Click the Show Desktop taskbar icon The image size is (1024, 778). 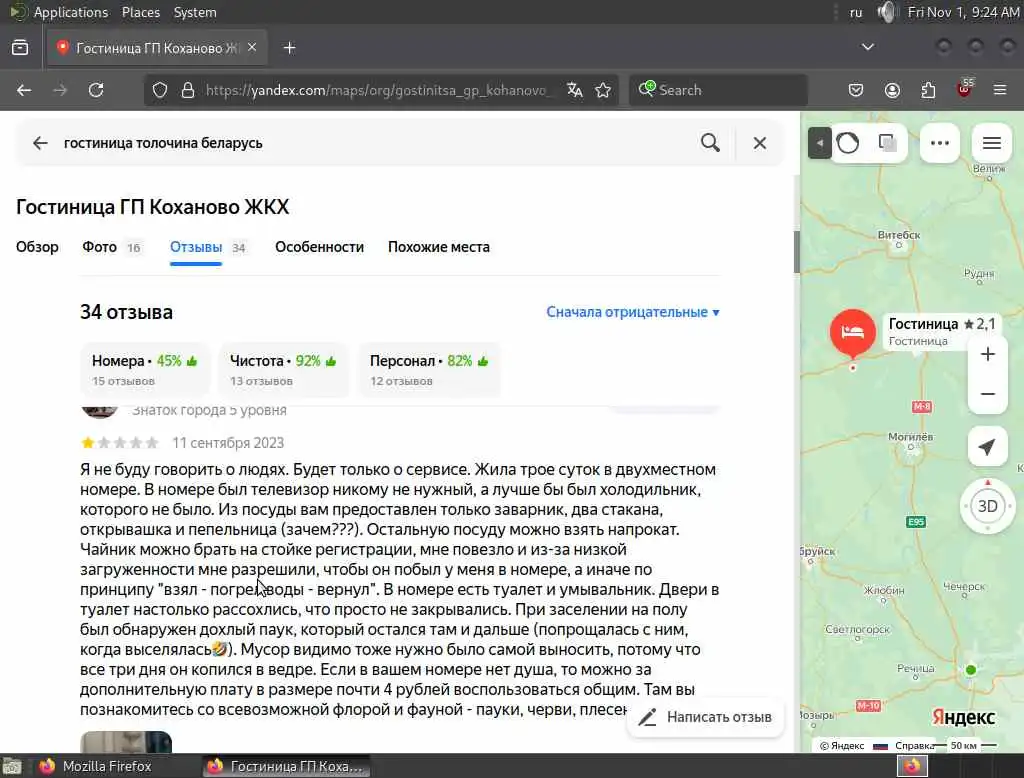12,766
